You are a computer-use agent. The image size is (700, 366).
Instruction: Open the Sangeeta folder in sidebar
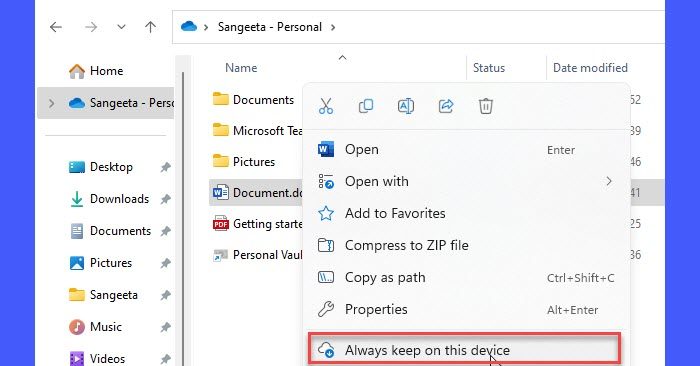coord(103,295)
